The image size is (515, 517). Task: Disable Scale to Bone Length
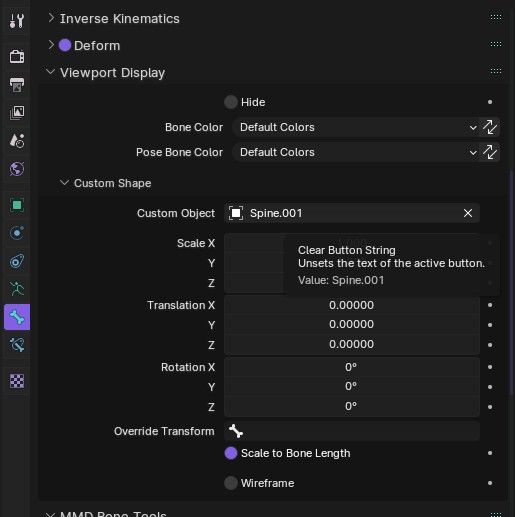pyautogui.click(x=231, y=453)
